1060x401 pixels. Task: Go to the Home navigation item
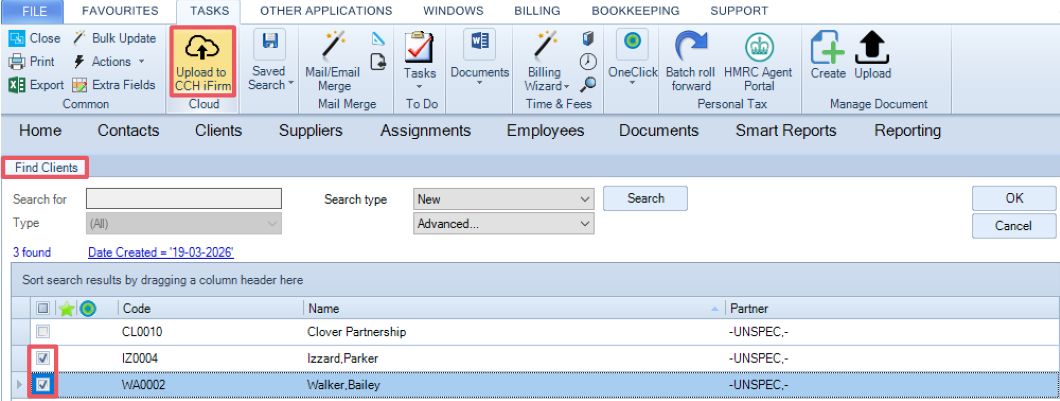(x=40, y=131)
